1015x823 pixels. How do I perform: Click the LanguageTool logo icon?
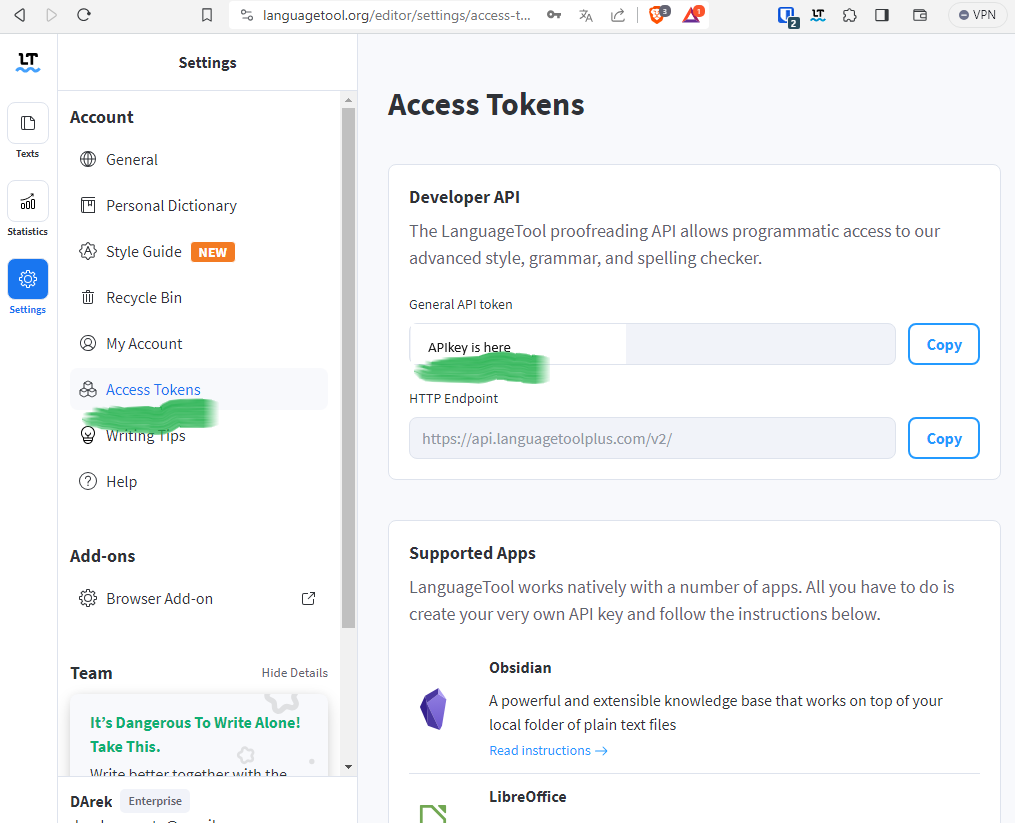[x=28, y=62]
